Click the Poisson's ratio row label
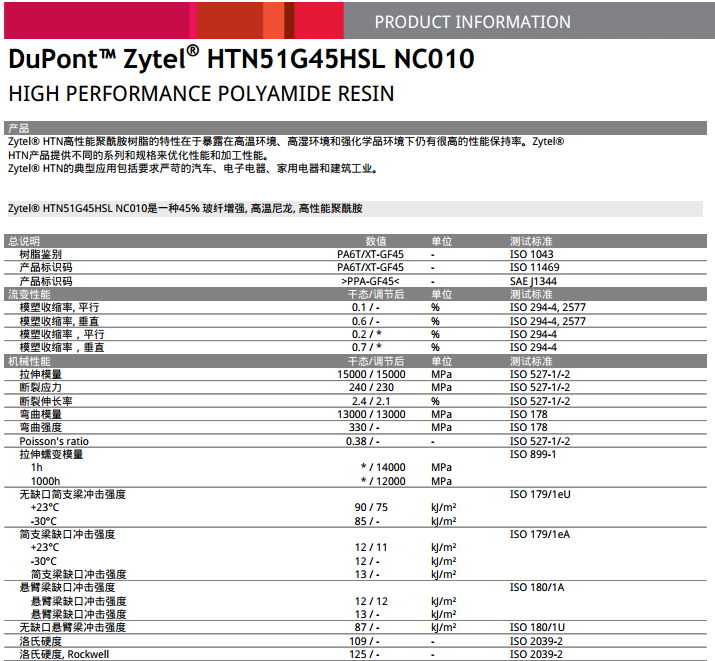715x661 pixels. [x=54, y=441]
